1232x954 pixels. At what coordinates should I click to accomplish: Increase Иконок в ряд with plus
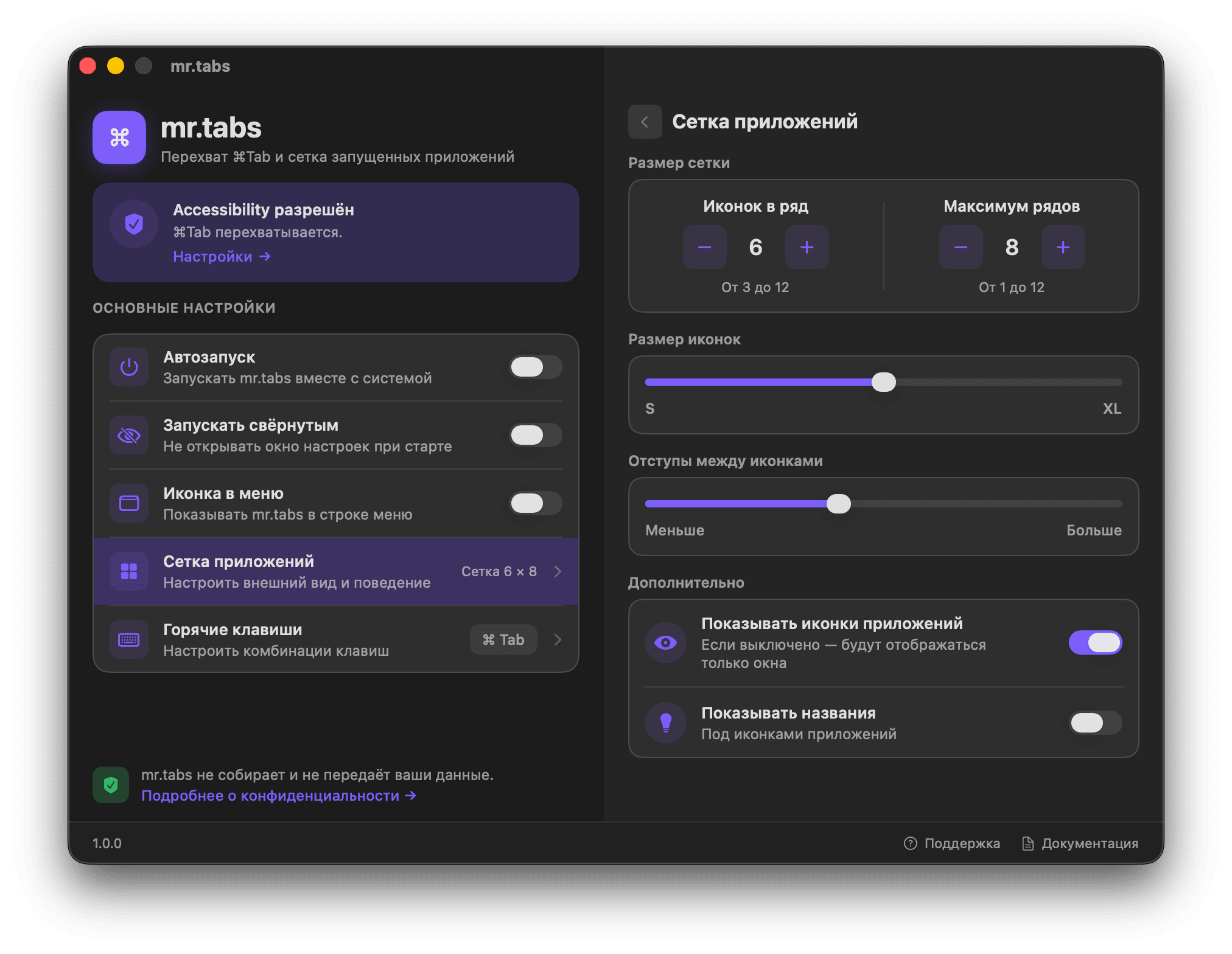point(807,247)
